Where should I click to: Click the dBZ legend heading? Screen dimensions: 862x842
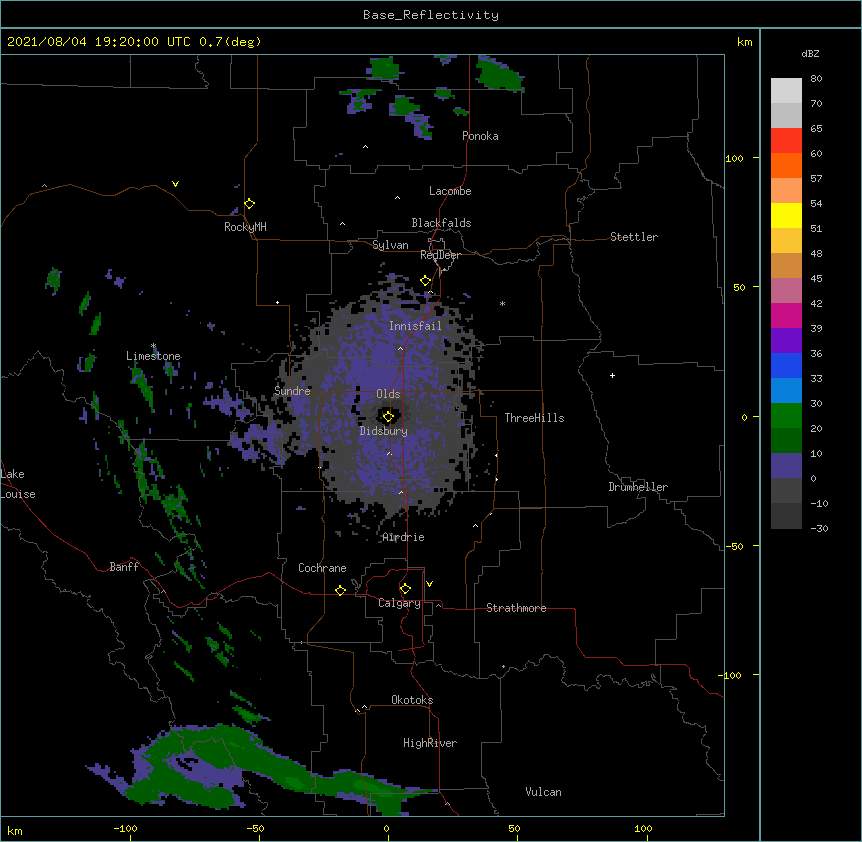pyautogui.click(x=810, y=53)
